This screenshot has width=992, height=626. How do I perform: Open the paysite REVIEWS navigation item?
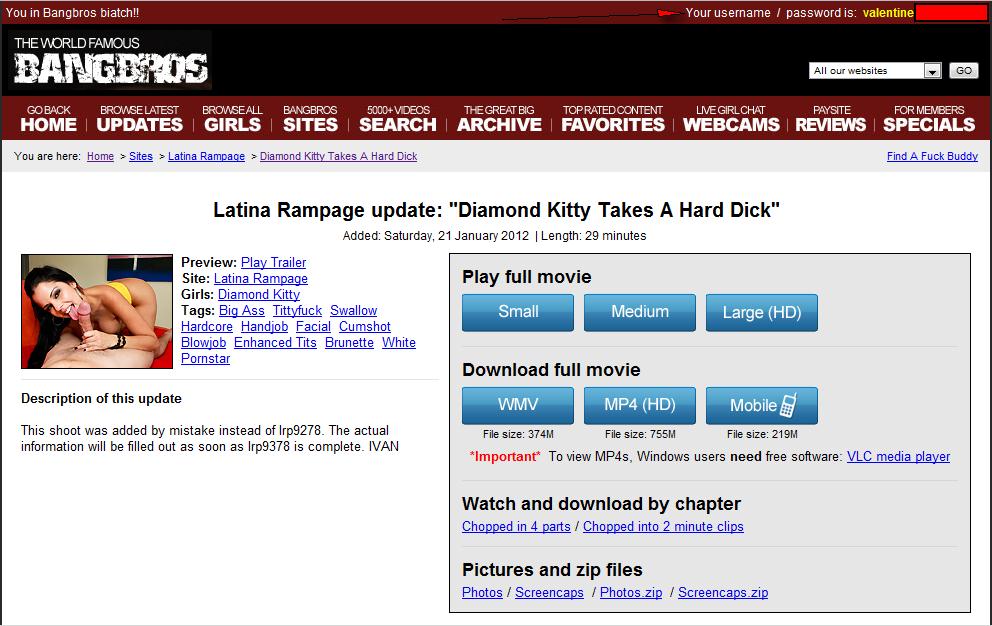click(831, 118)
